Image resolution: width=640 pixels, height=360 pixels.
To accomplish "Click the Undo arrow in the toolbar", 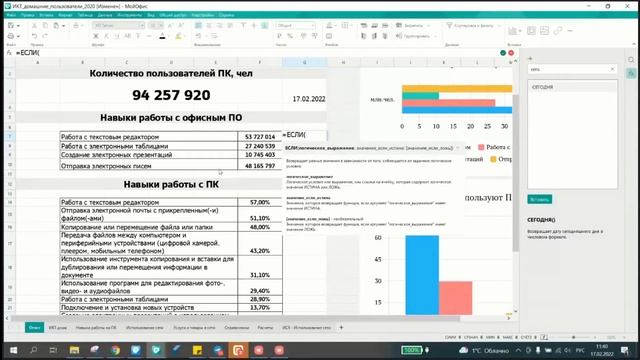I will click(34, 36).
